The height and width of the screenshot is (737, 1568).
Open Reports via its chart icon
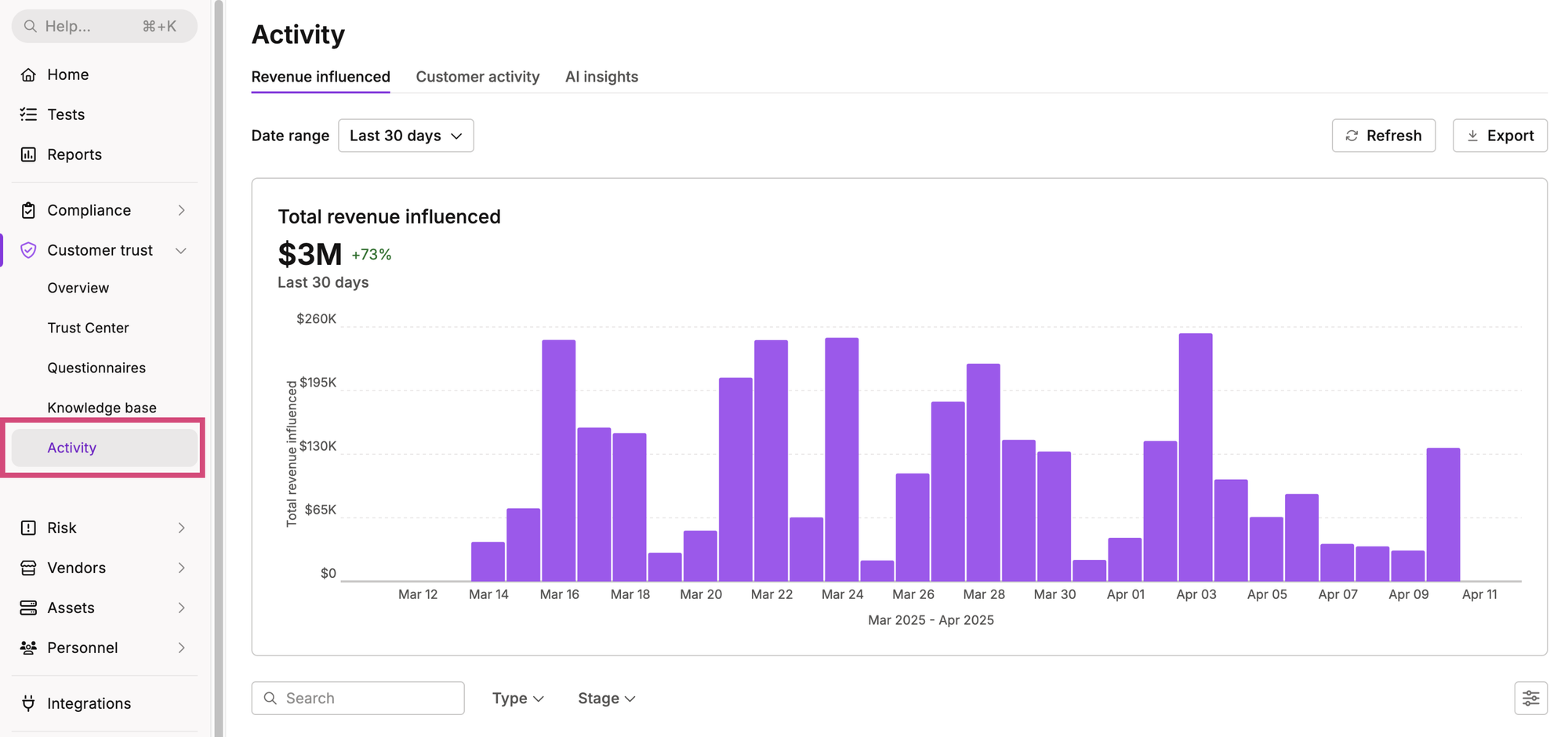click(x=28, y=154)
